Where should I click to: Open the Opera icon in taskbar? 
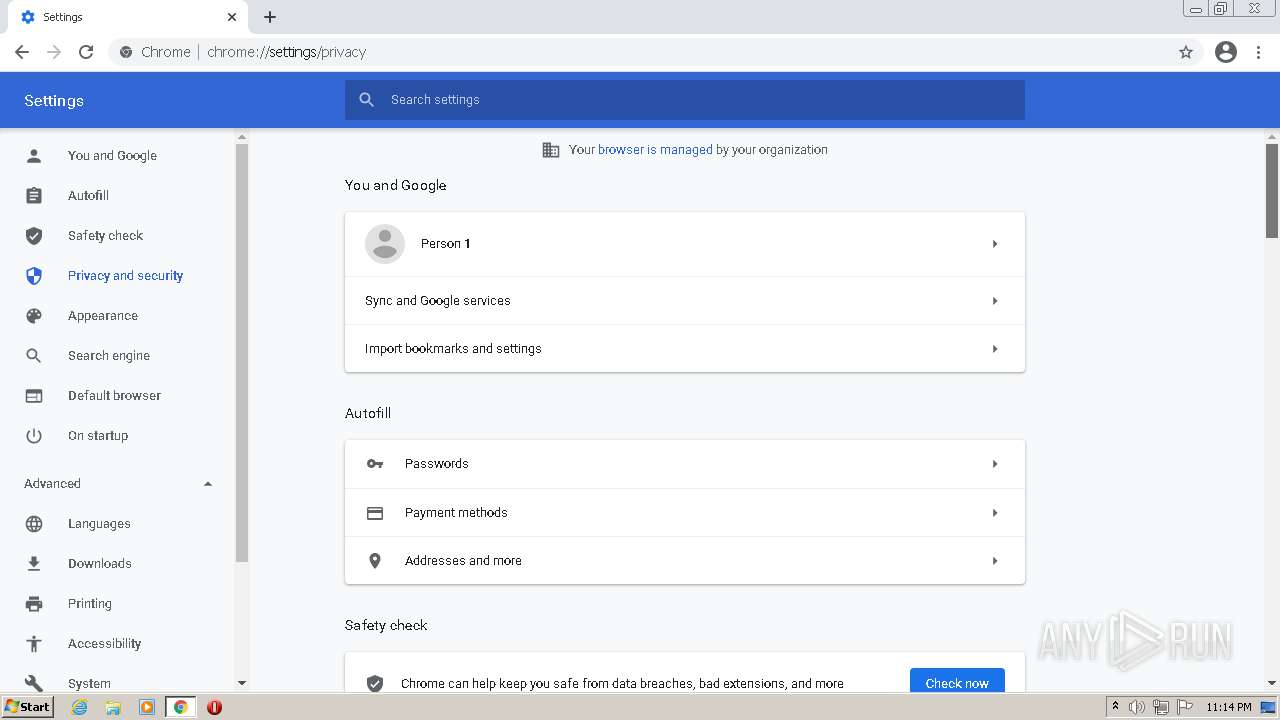click(214, 707)
